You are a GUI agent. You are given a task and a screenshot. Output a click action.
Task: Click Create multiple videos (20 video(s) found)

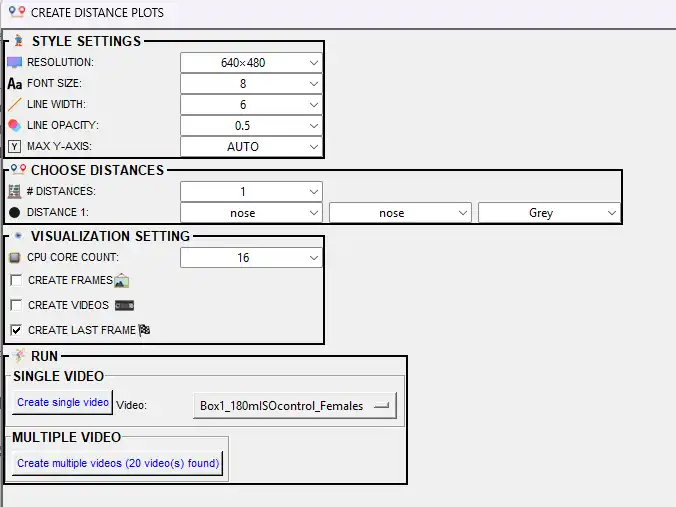[x=118, y=463]
